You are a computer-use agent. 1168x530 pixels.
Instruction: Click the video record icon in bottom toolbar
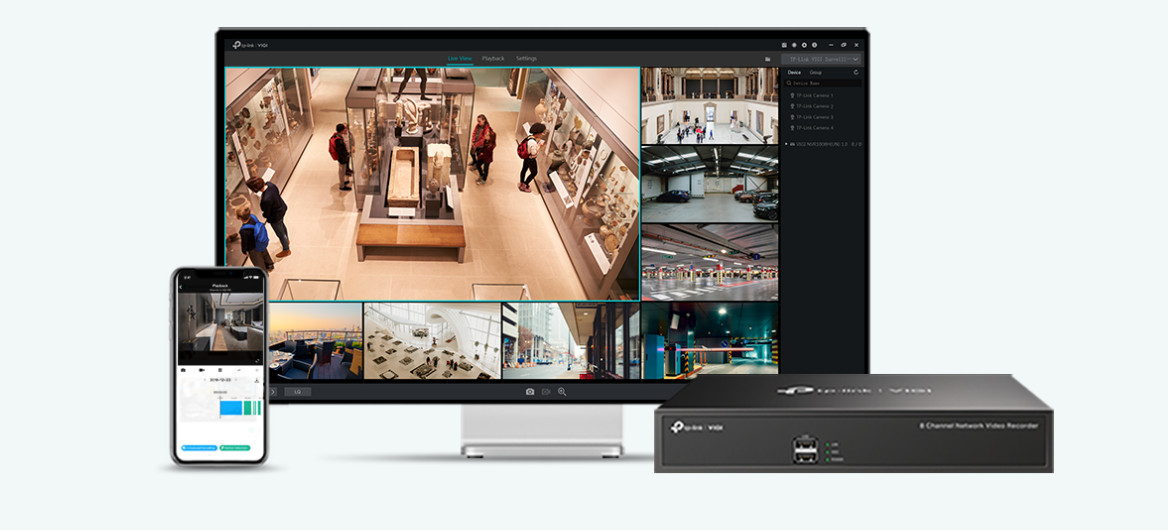[x=546, y=392]
